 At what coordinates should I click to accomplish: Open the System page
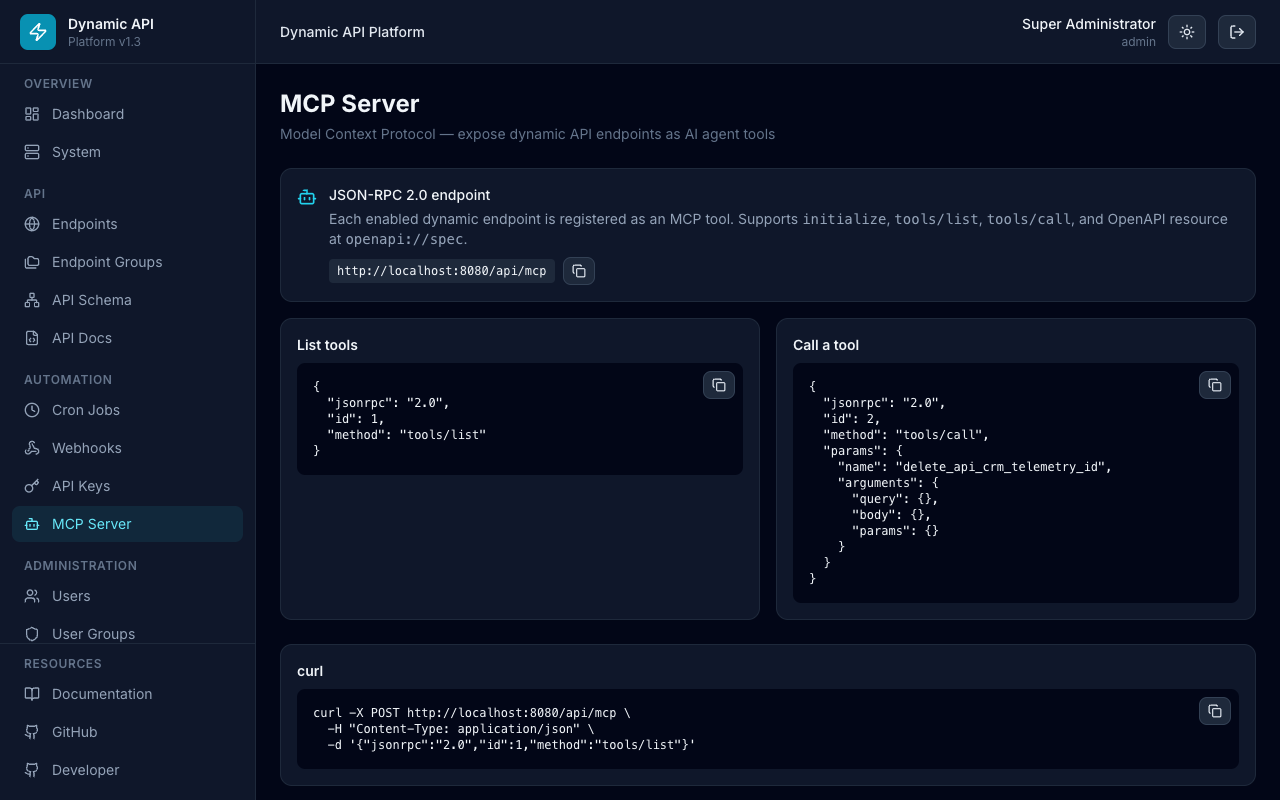[127, 152]
